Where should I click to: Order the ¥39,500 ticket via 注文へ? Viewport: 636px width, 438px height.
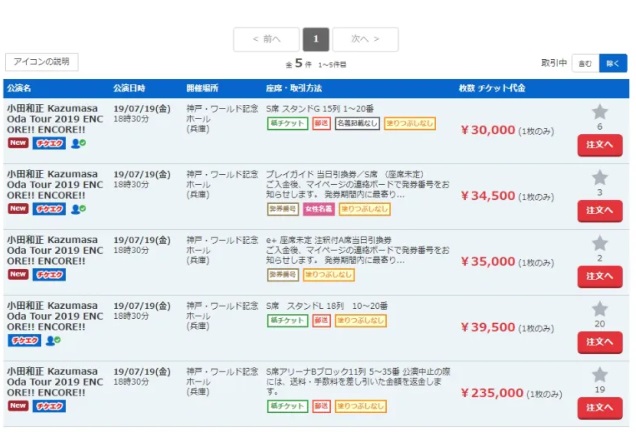pos(600,342)
